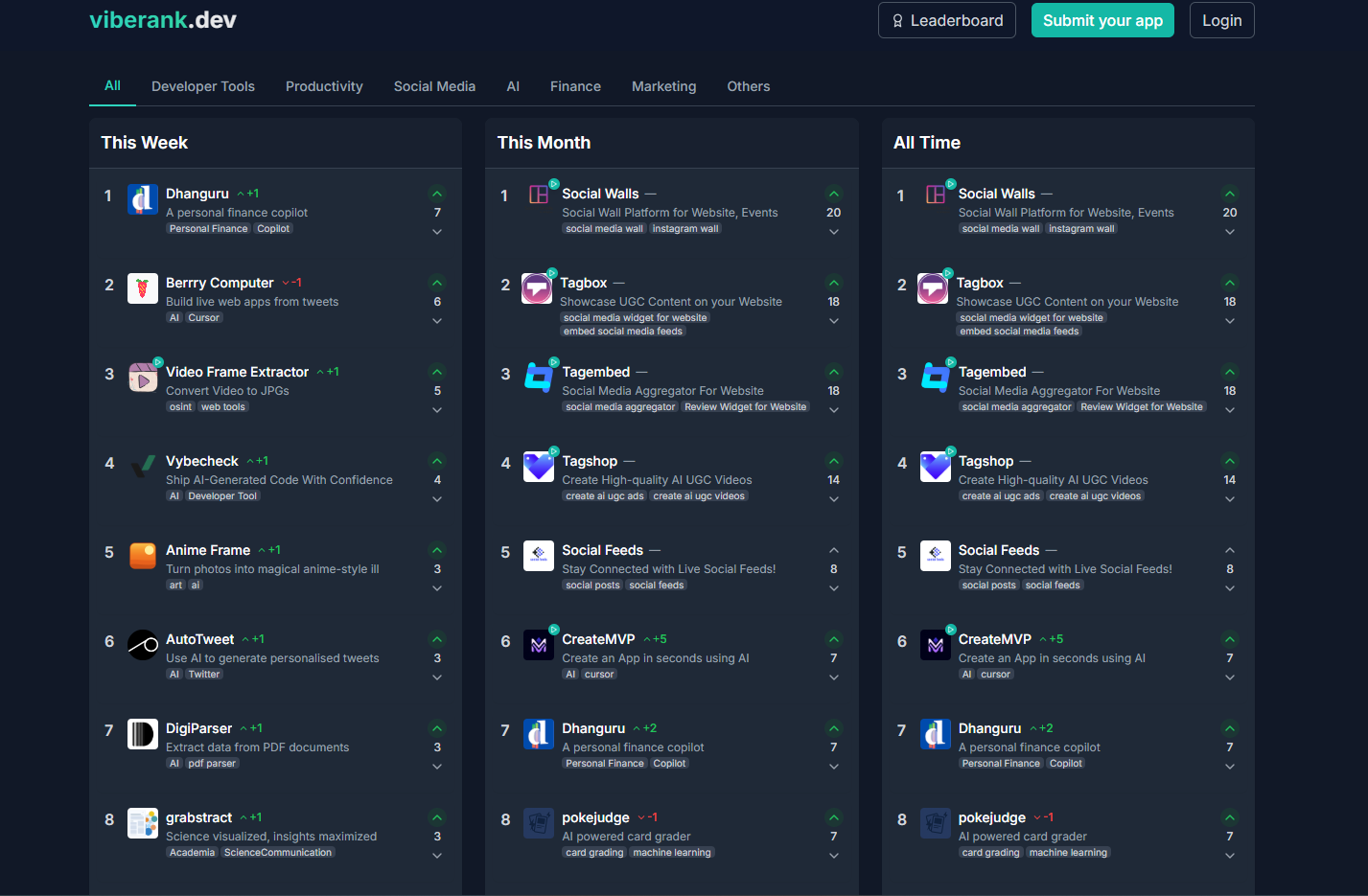
Task: Click Tagbox icon in All Time
Action: 933,288
